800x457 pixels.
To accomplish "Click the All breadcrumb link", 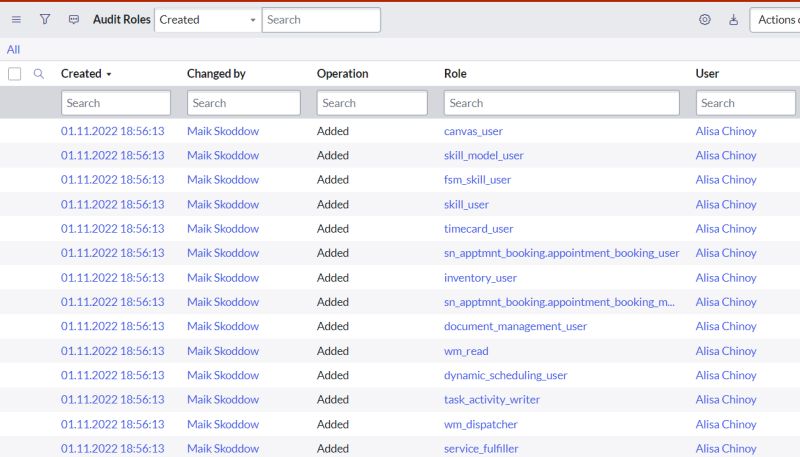I will pos(13,49).
